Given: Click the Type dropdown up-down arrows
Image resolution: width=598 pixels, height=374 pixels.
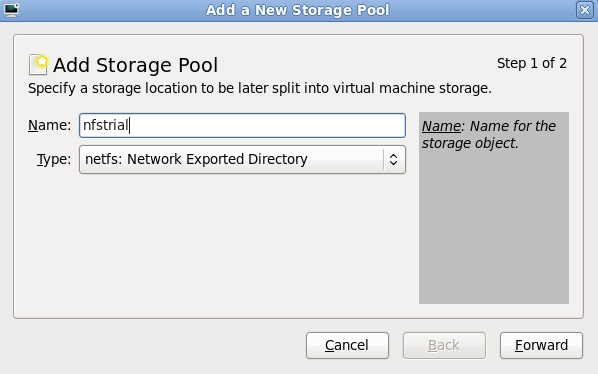Looking at the screenshot, I should coord(394,159).
